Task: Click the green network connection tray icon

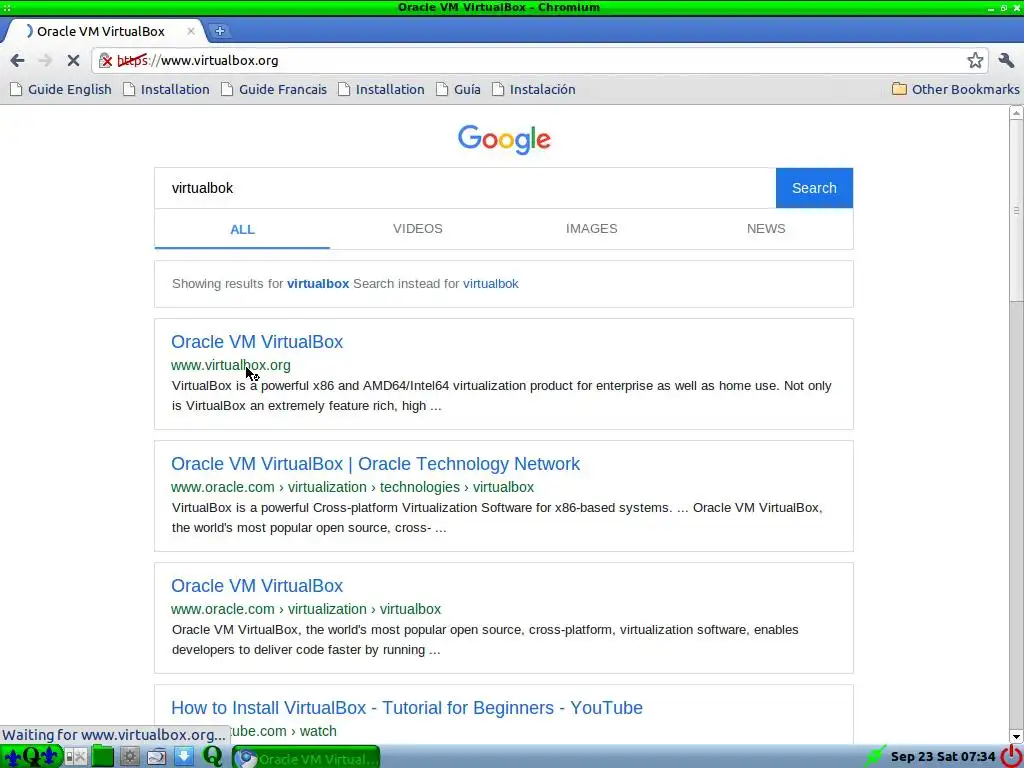Action: click(x=874, y=757)
